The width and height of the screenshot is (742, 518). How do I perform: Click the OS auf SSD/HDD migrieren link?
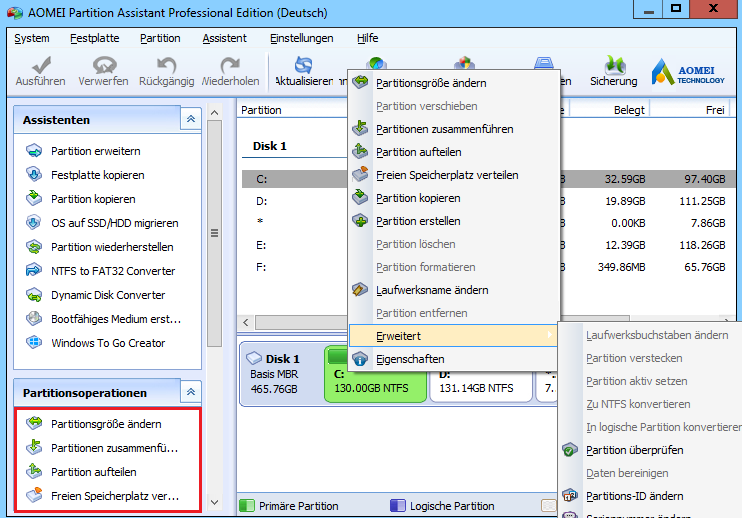click(x=115, y=223)
